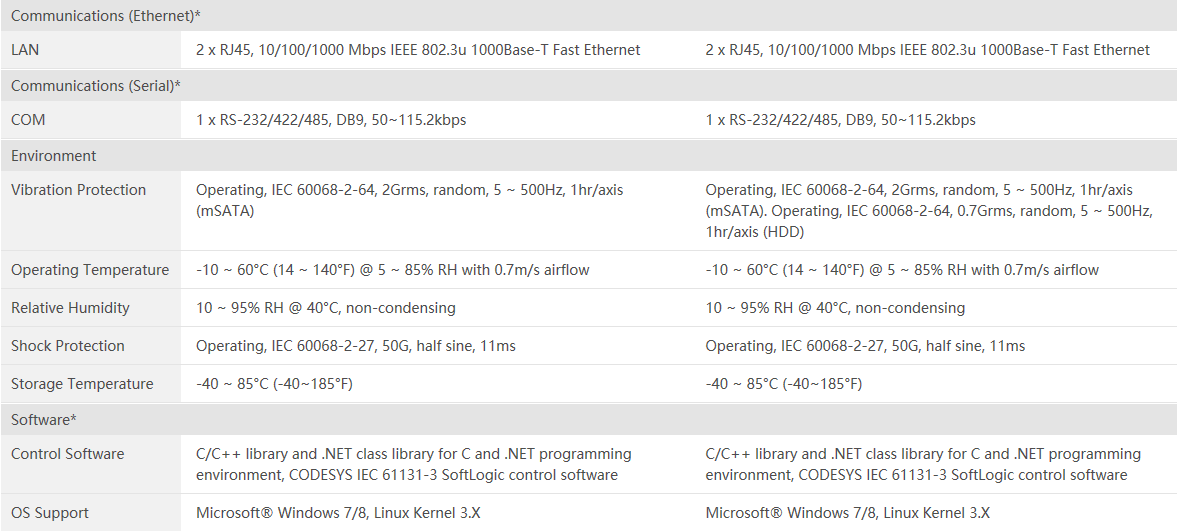Select the Vibration Protection row label
1177x531 pixels.
click(x=78, y=190)
